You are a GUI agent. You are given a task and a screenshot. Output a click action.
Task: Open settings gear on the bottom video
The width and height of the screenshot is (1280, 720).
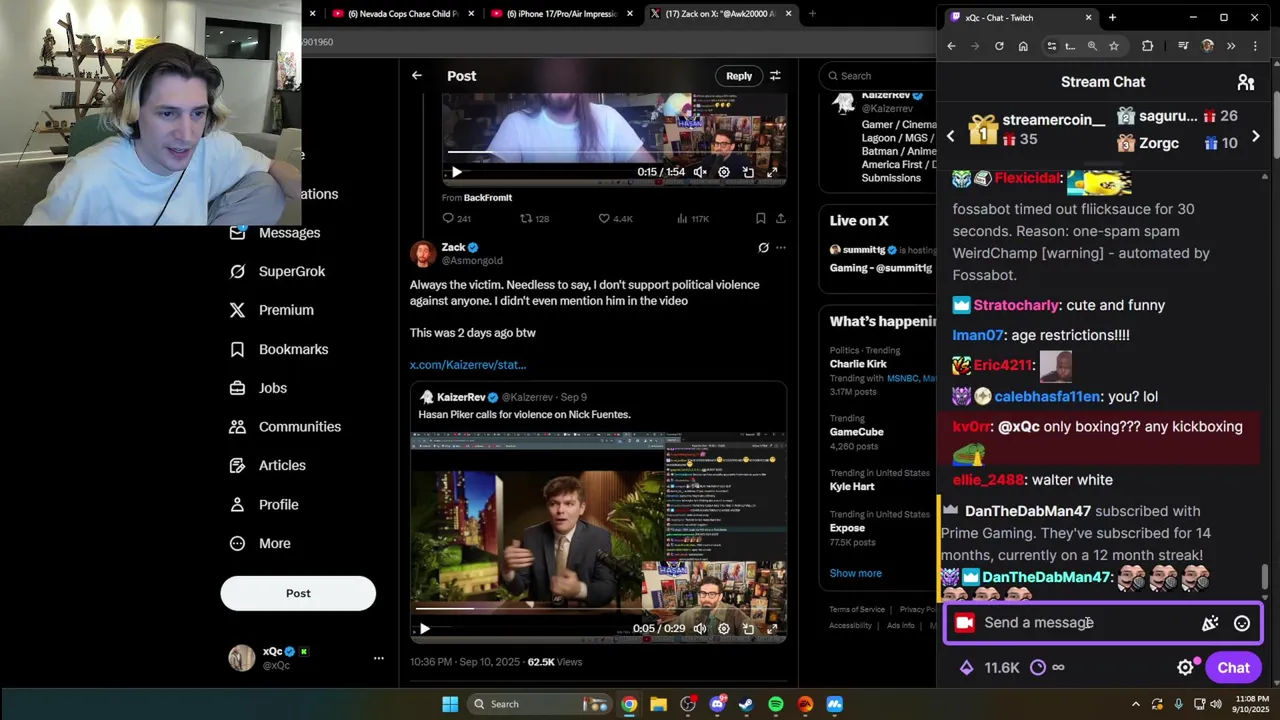(x=724, y=629)
